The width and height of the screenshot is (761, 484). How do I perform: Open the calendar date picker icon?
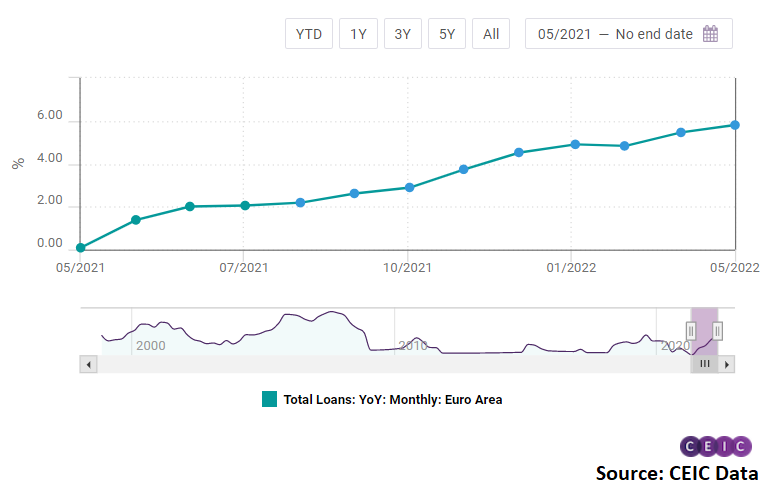pos(711,34)
